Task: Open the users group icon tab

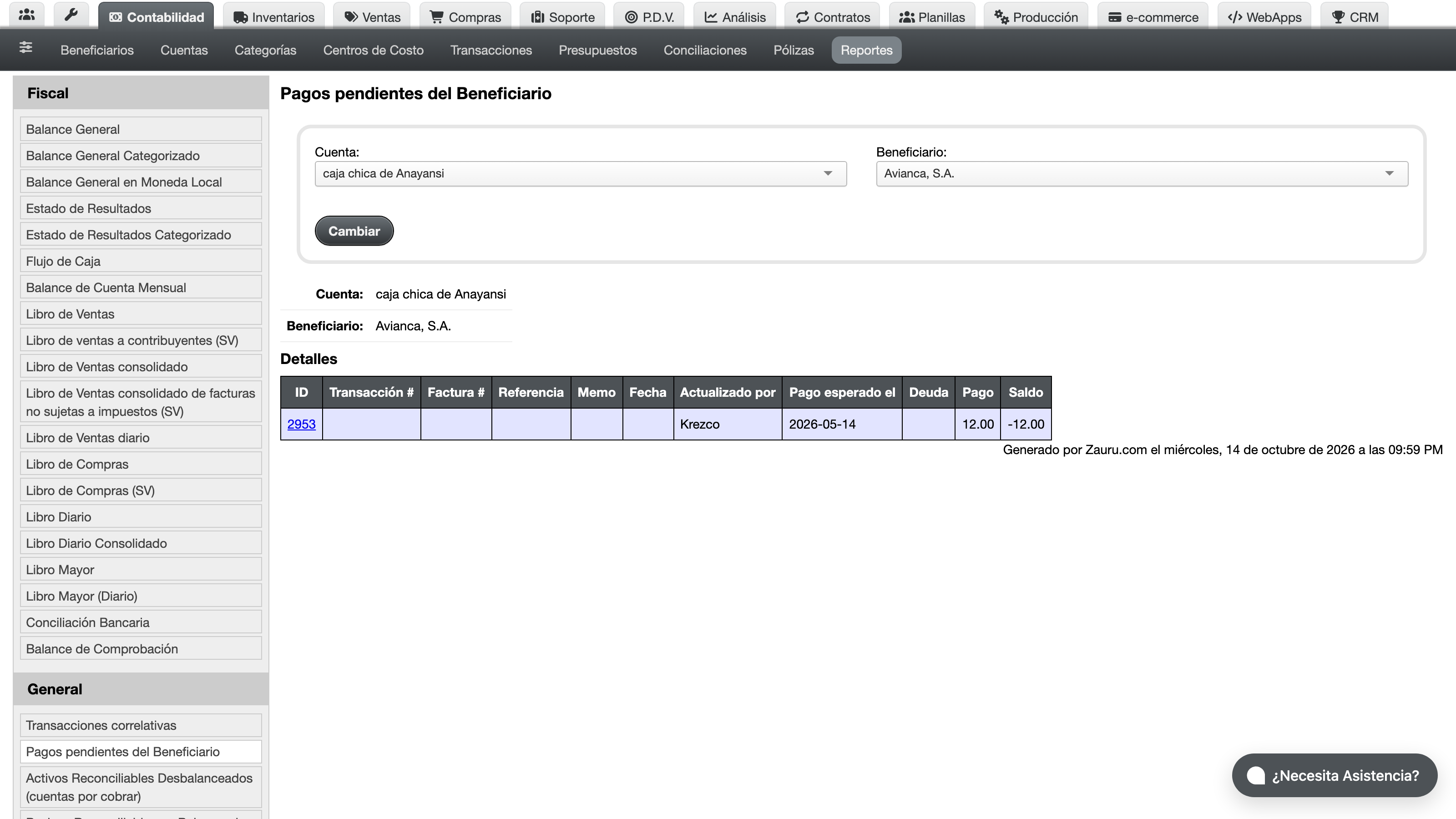Action: tap(26, 16)
